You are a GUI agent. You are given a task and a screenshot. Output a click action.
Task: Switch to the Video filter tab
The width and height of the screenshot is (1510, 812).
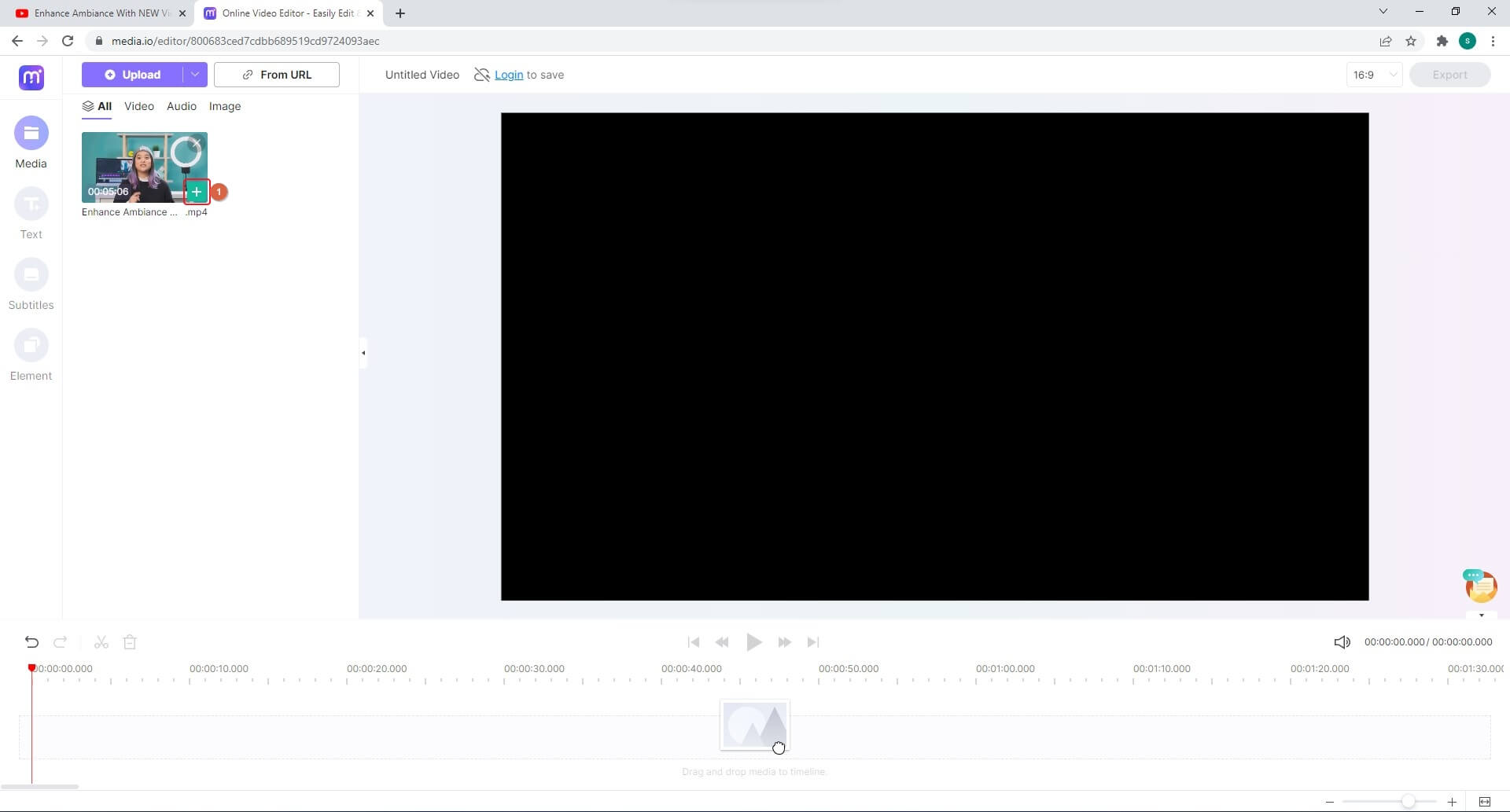139,106
